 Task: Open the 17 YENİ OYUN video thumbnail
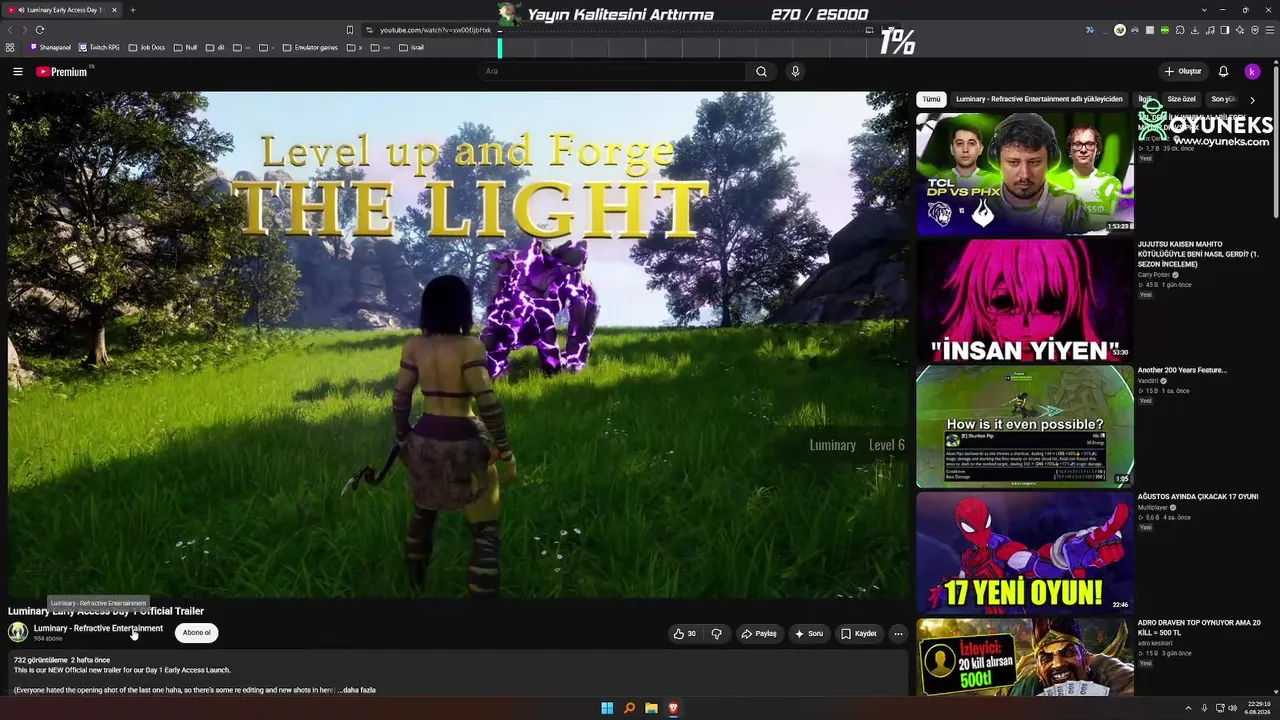coord(1025,552)
